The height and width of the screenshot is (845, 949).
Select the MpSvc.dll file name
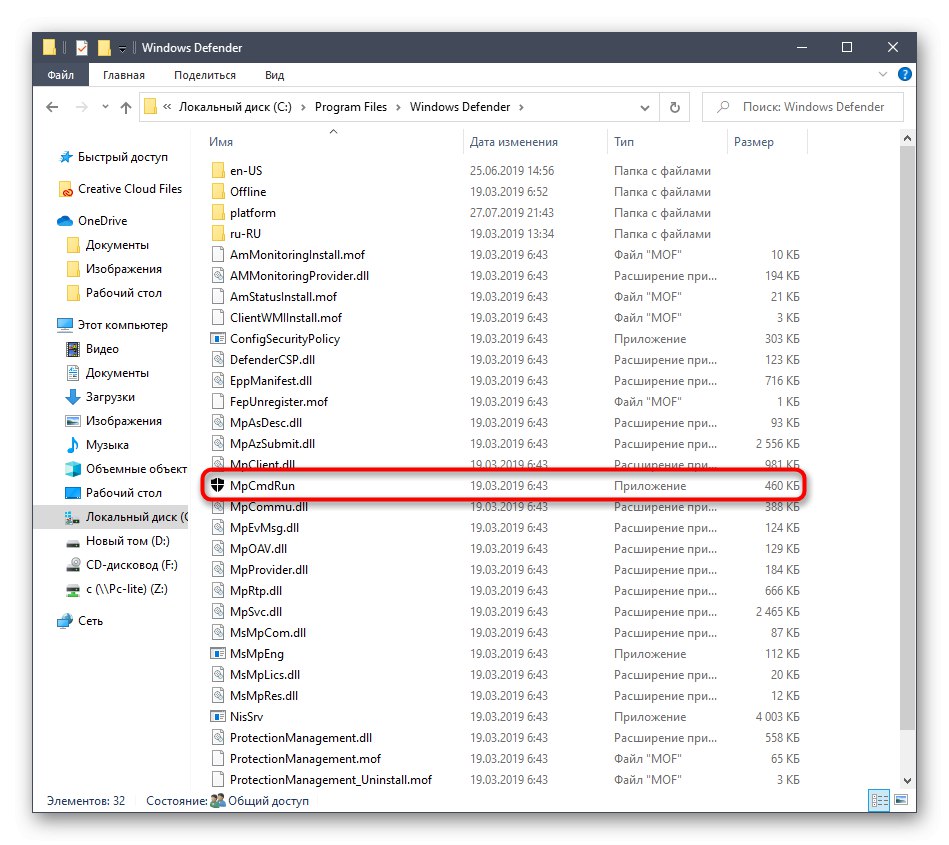[256, 612]
